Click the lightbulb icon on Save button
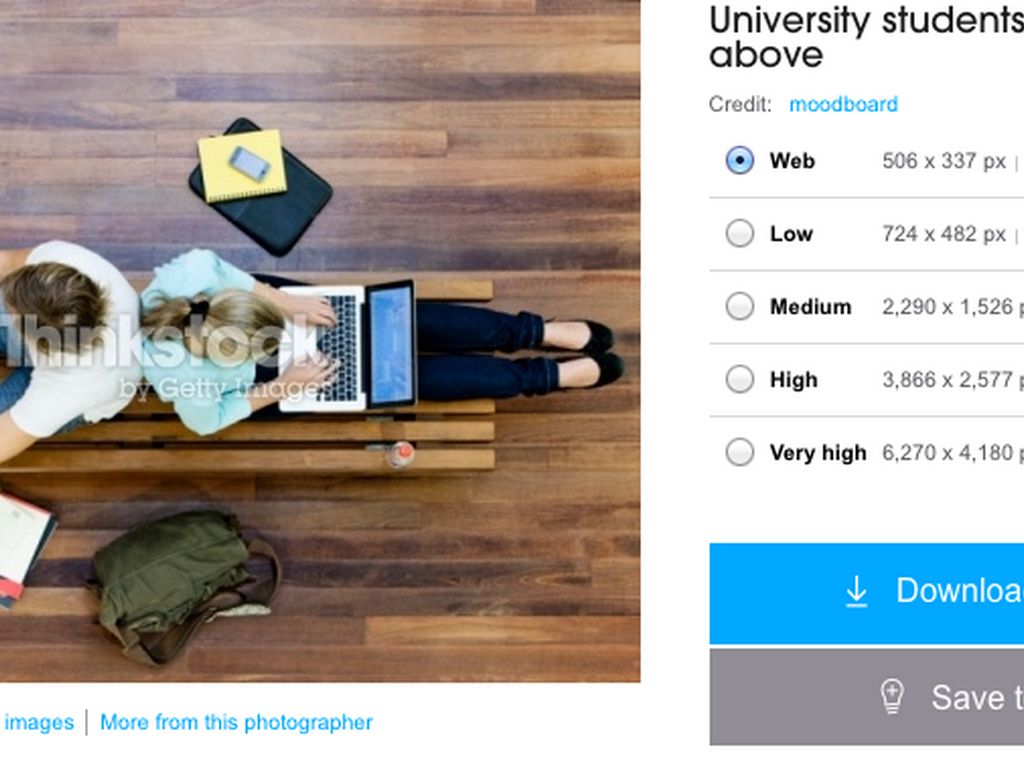This screenshot has height=768, width=1024. pyautogui.click(x=892, y=696)
